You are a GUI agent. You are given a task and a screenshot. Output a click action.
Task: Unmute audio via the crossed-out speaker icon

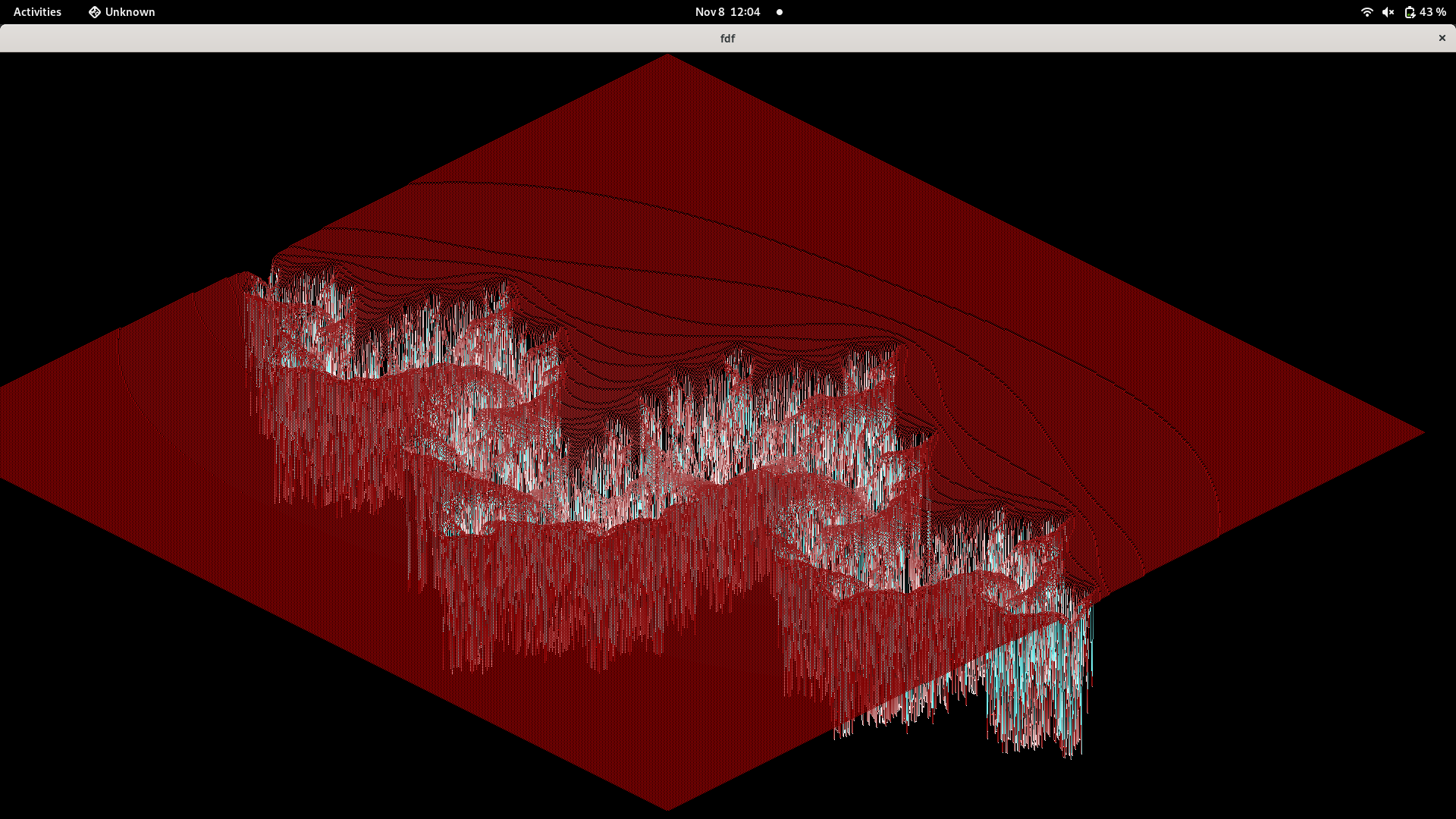(1388, 12)
